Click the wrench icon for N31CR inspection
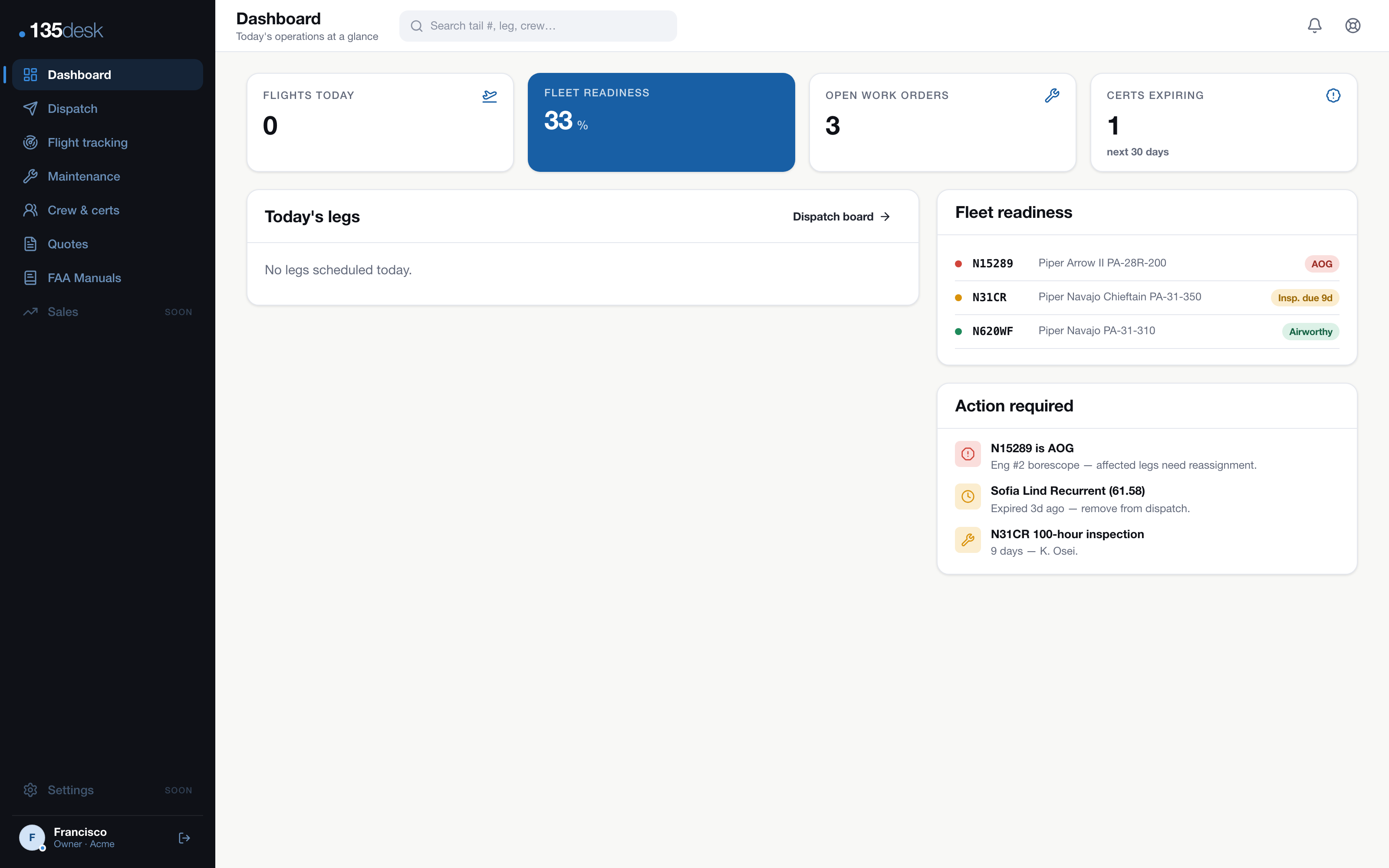The image size is (1389, 868). click(x=968, y=539)
